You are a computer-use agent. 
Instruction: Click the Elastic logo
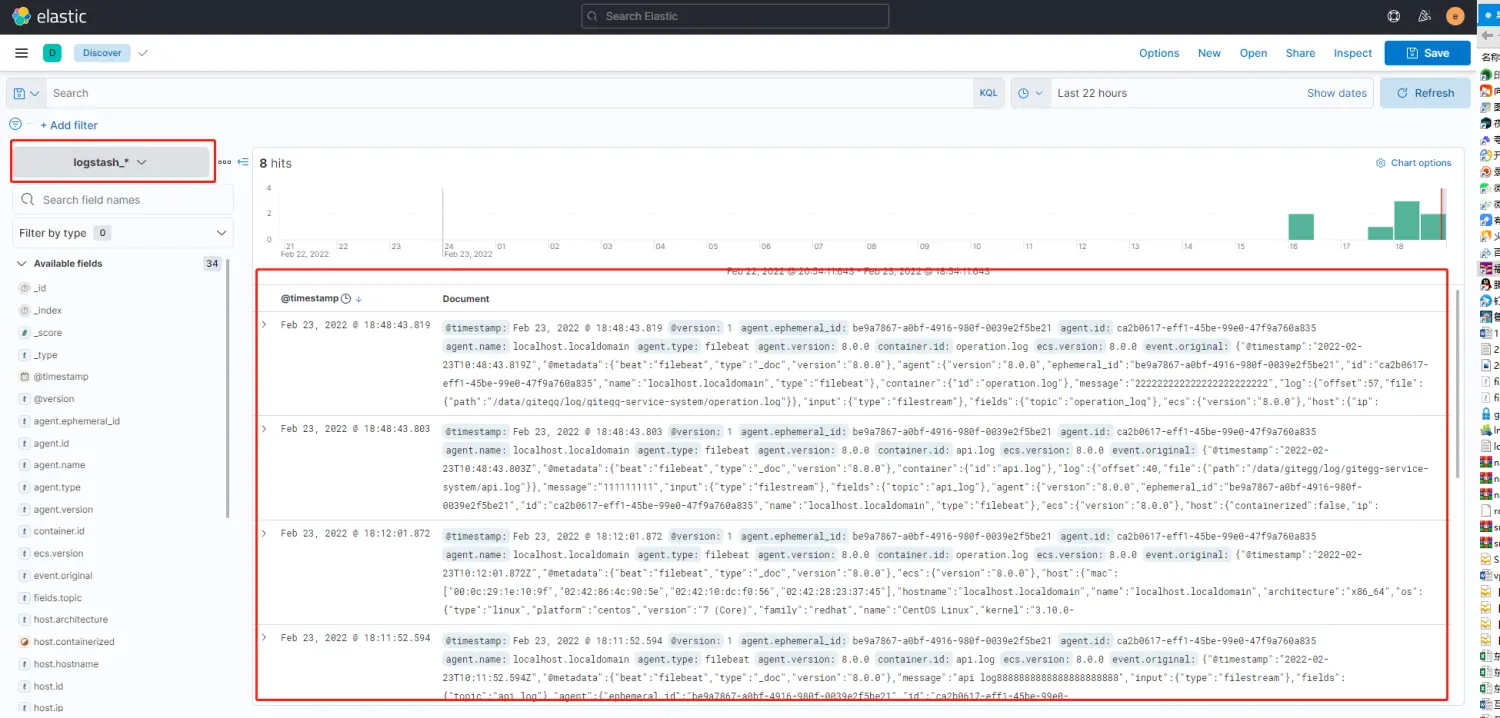click(x=49, y=16)
